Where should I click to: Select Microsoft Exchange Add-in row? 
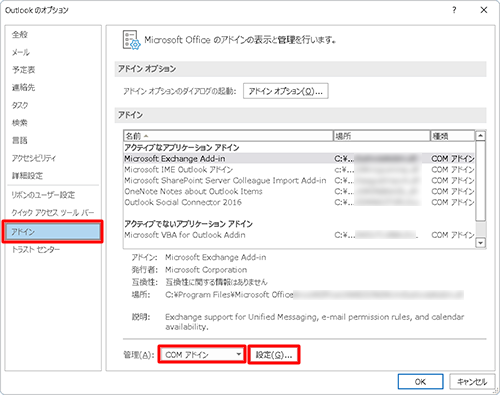(x=299, y=159)
